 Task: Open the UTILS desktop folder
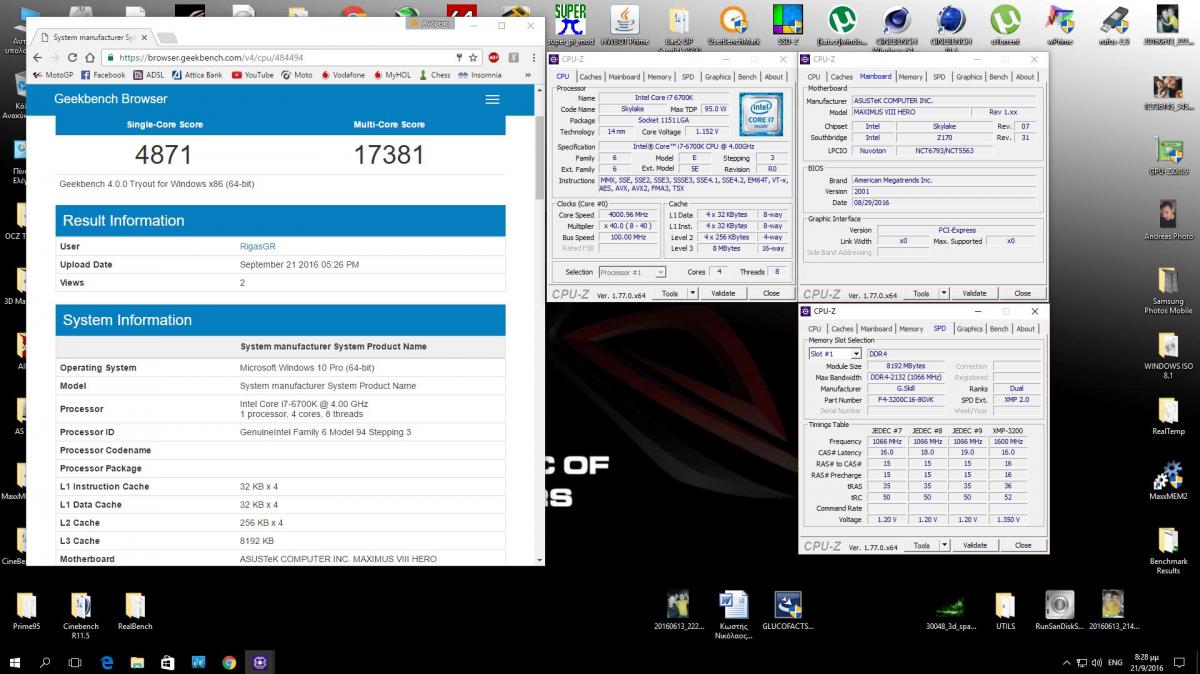(1005, 611)
